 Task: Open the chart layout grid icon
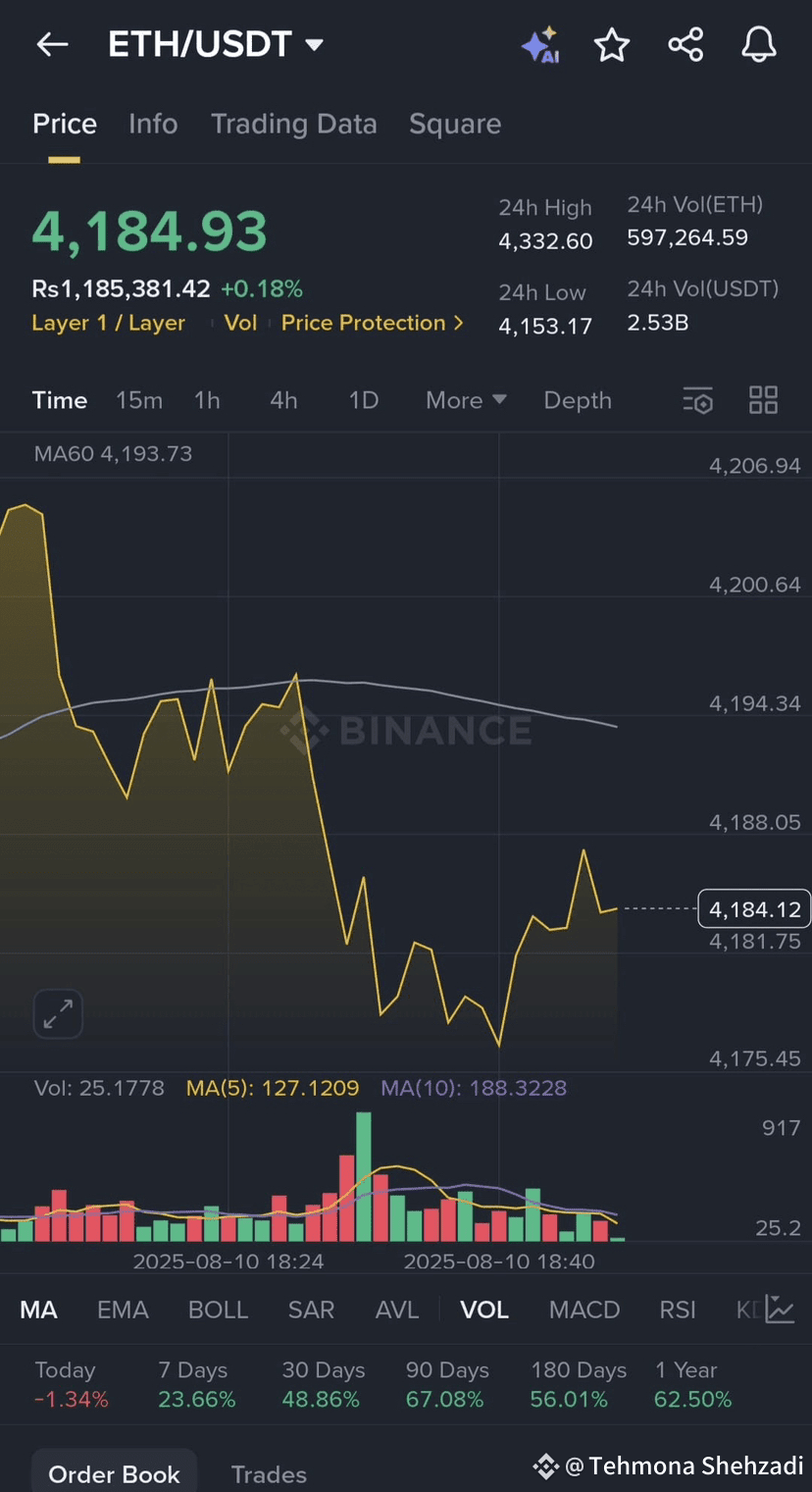tap(763, 400)
